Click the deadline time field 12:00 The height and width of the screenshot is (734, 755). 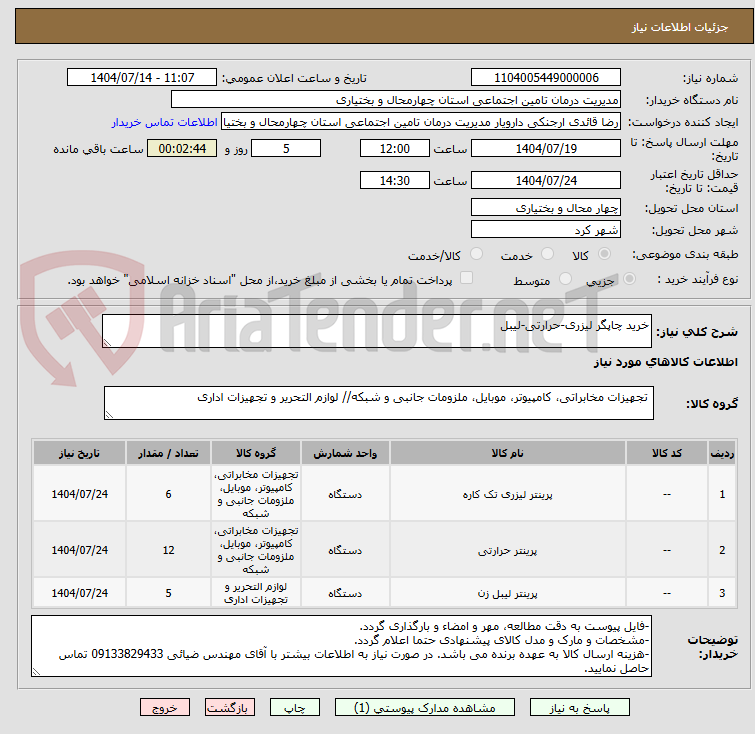[x=394, y=148]
